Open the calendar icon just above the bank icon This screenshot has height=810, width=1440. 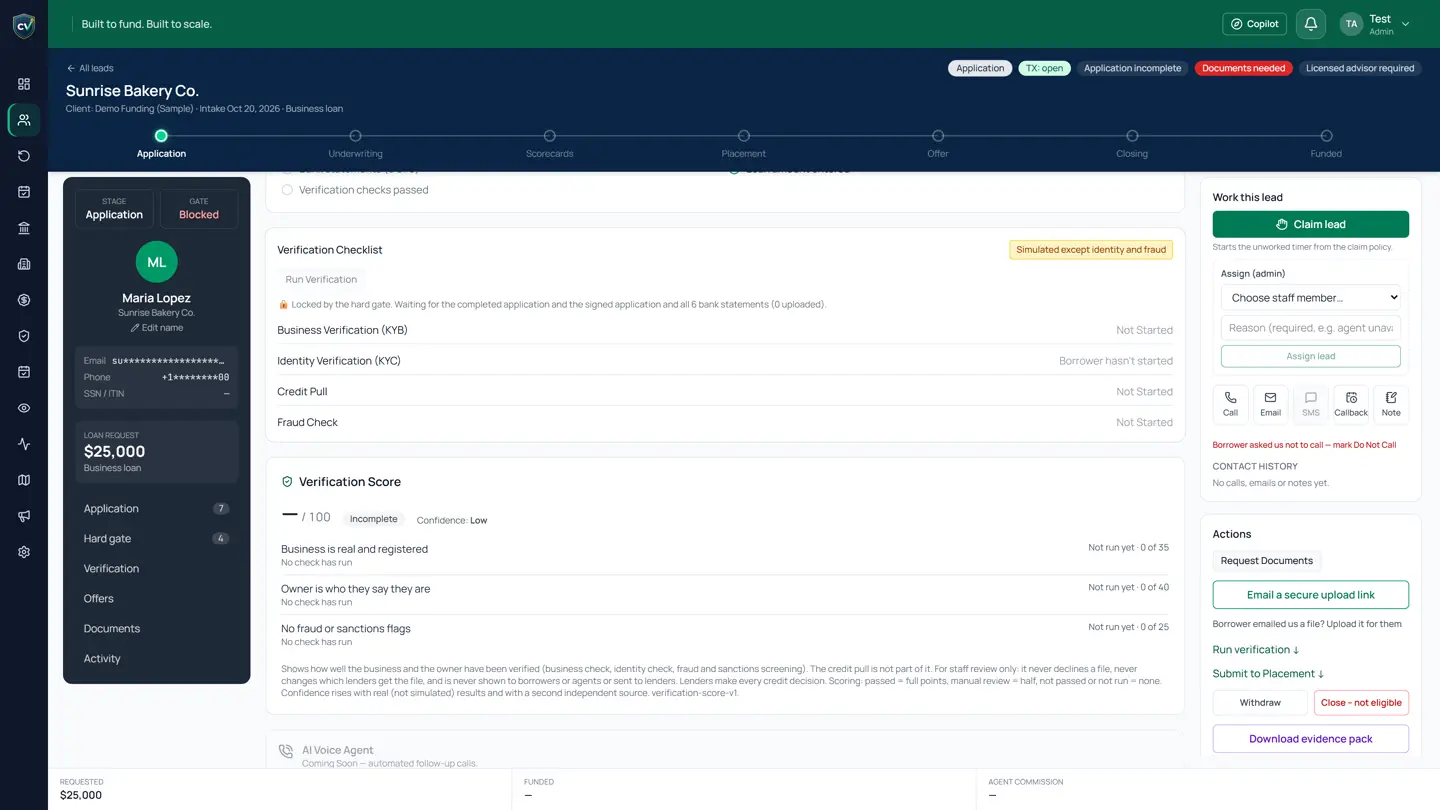[x=24, y=192]
